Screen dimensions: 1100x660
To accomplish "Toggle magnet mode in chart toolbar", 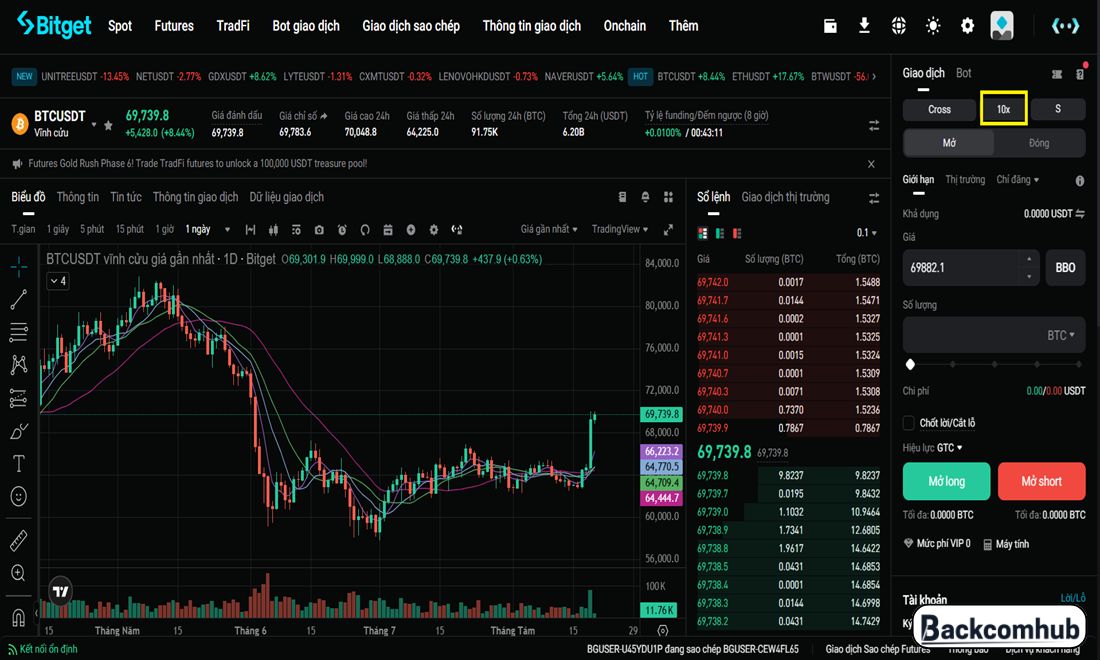I will point(19,617).
